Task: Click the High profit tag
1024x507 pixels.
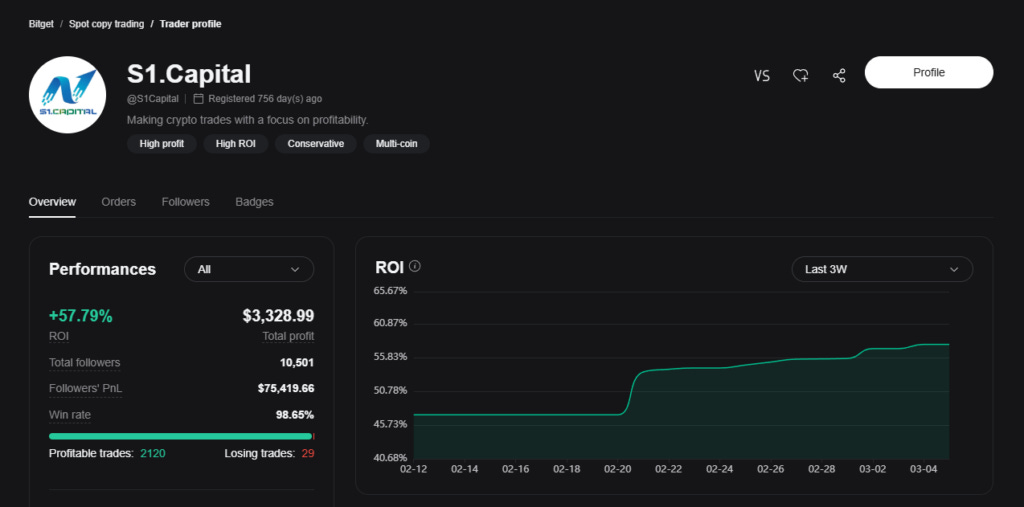Action: (x=162, y=144)
